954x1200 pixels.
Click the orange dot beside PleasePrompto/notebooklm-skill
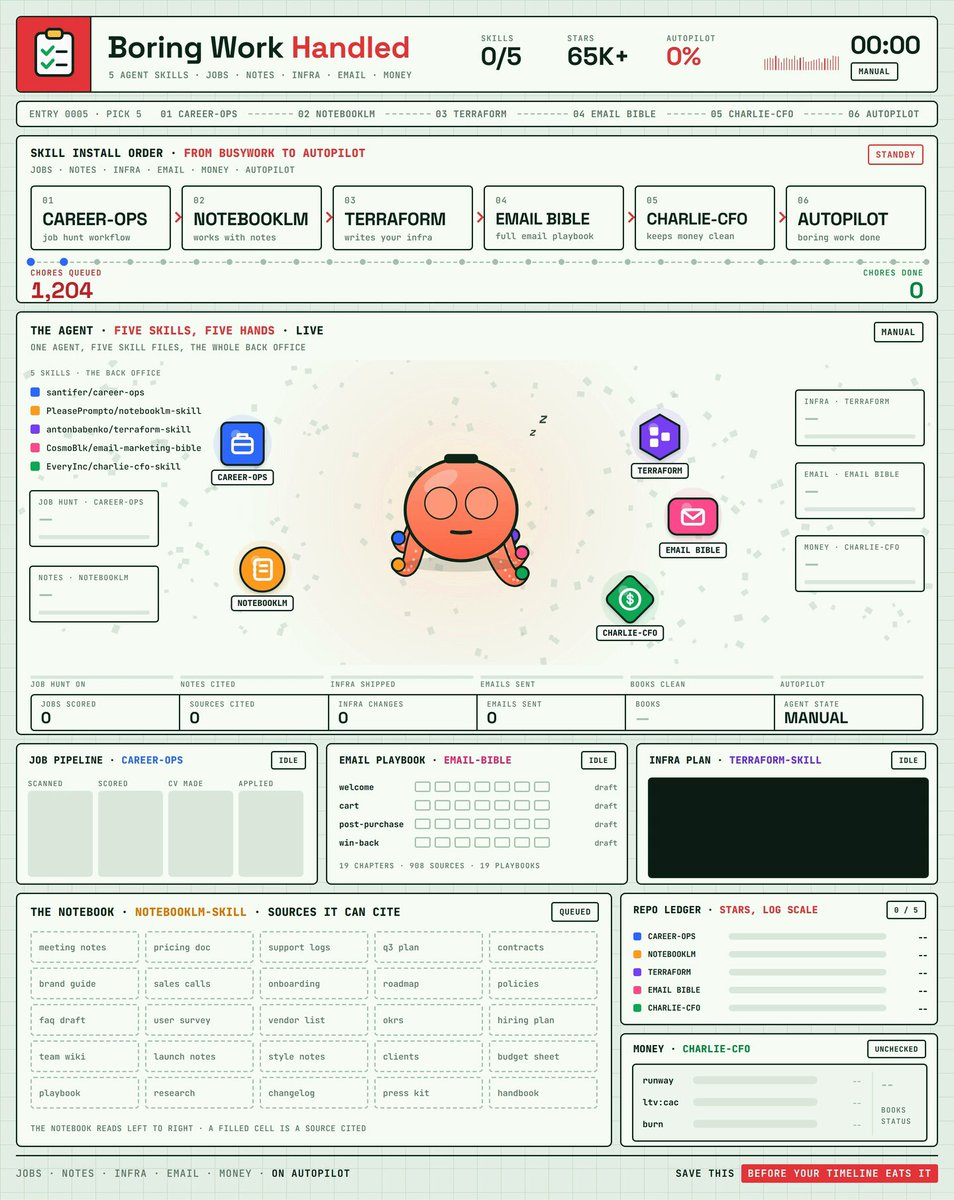(x=35, y=411)
